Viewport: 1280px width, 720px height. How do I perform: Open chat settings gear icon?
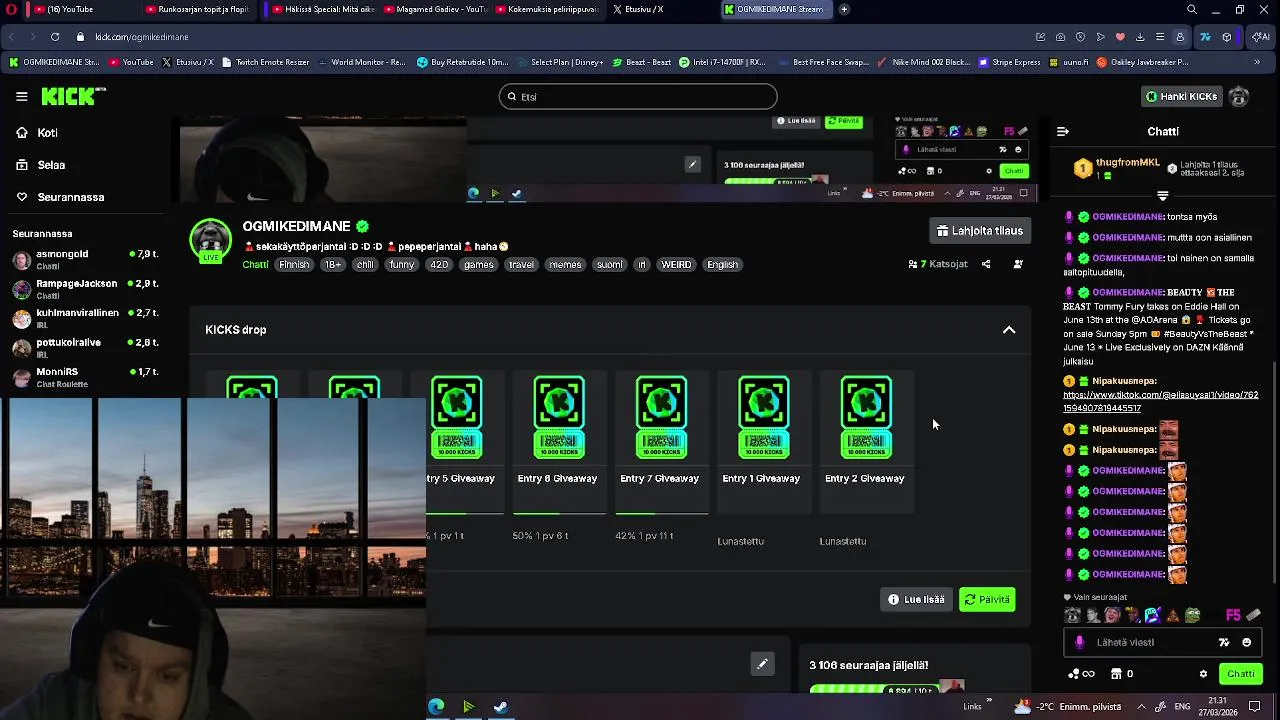tap(1203, 674)
